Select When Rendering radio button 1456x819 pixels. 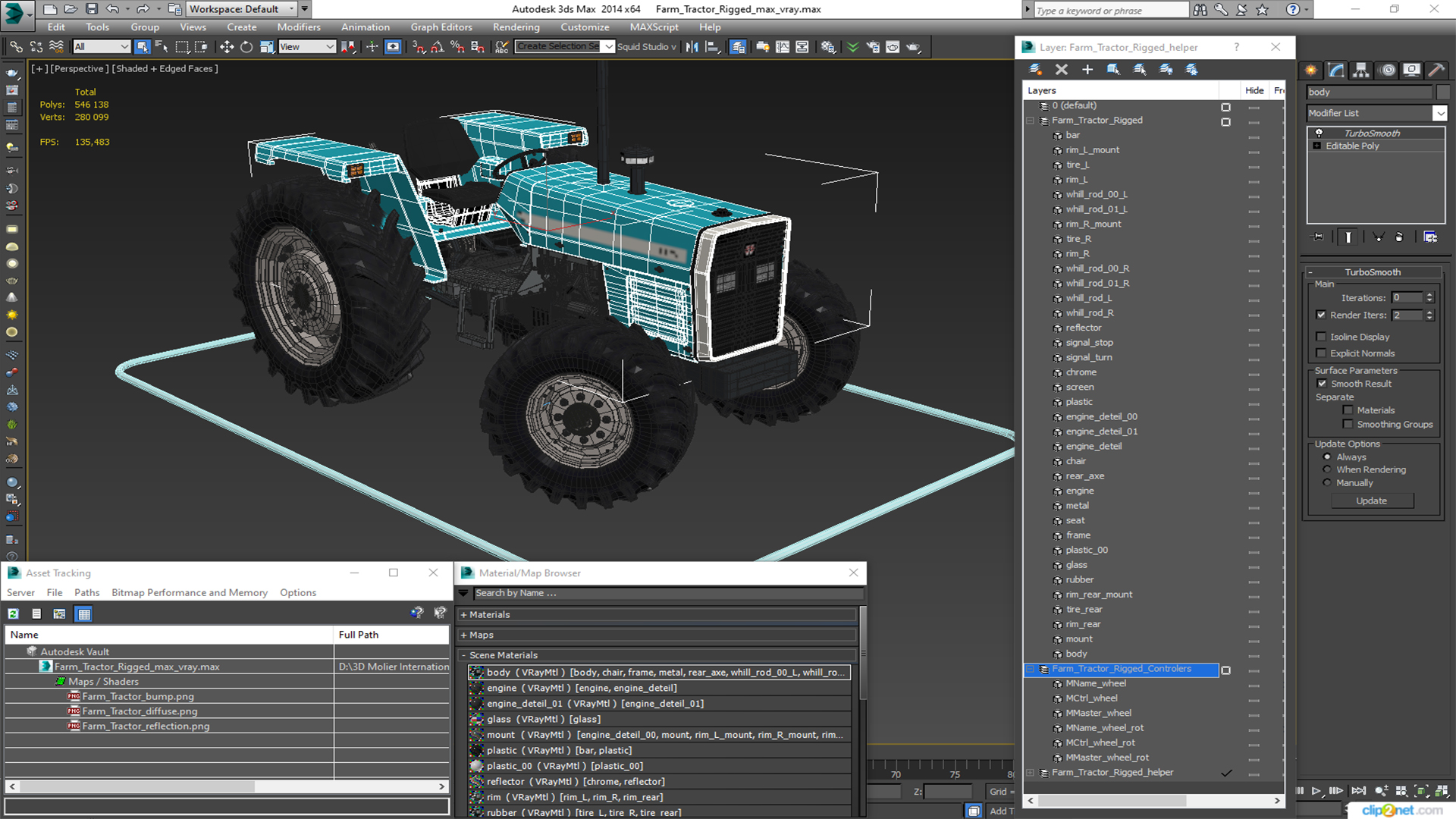(x=1327, y=470)
